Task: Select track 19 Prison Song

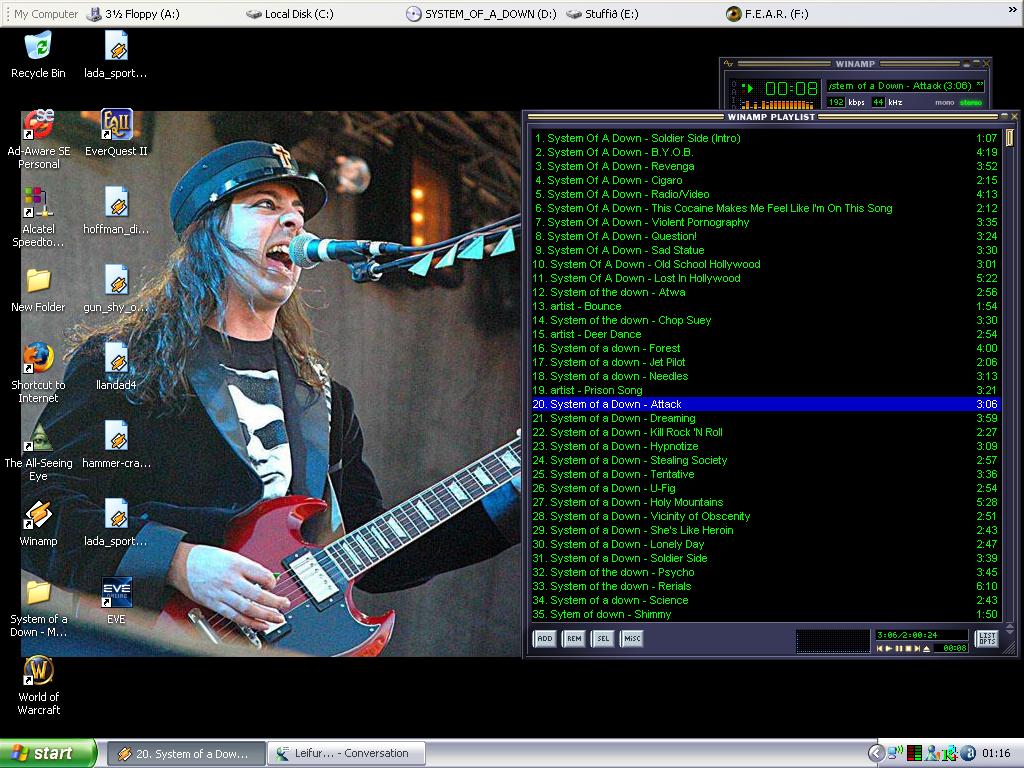Action: (766, 390)
